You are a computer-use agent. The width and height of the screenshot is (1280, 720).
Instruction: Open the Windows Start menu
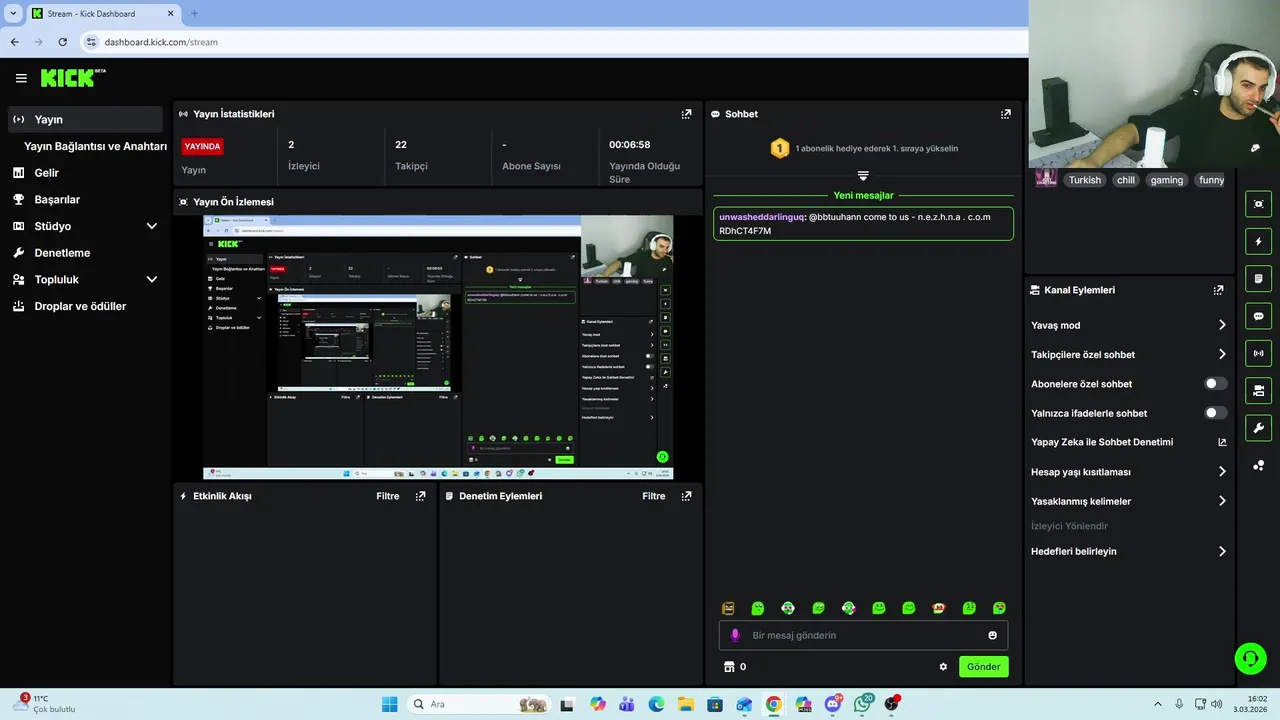pos(389,704)
